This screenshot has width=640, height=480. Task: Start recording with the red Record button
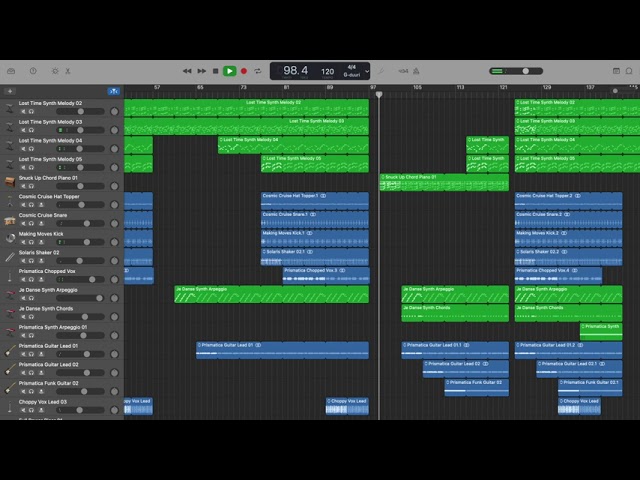(x=244, y=71)
